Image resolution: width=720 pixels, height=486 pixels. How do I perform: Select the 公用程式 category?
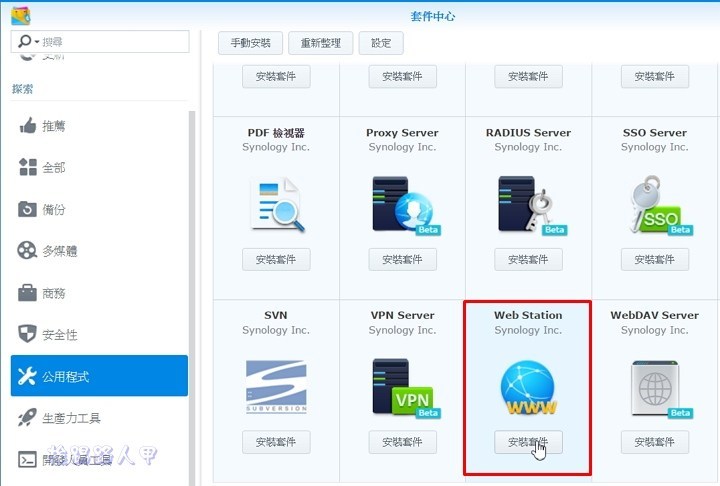pos(99,376)
